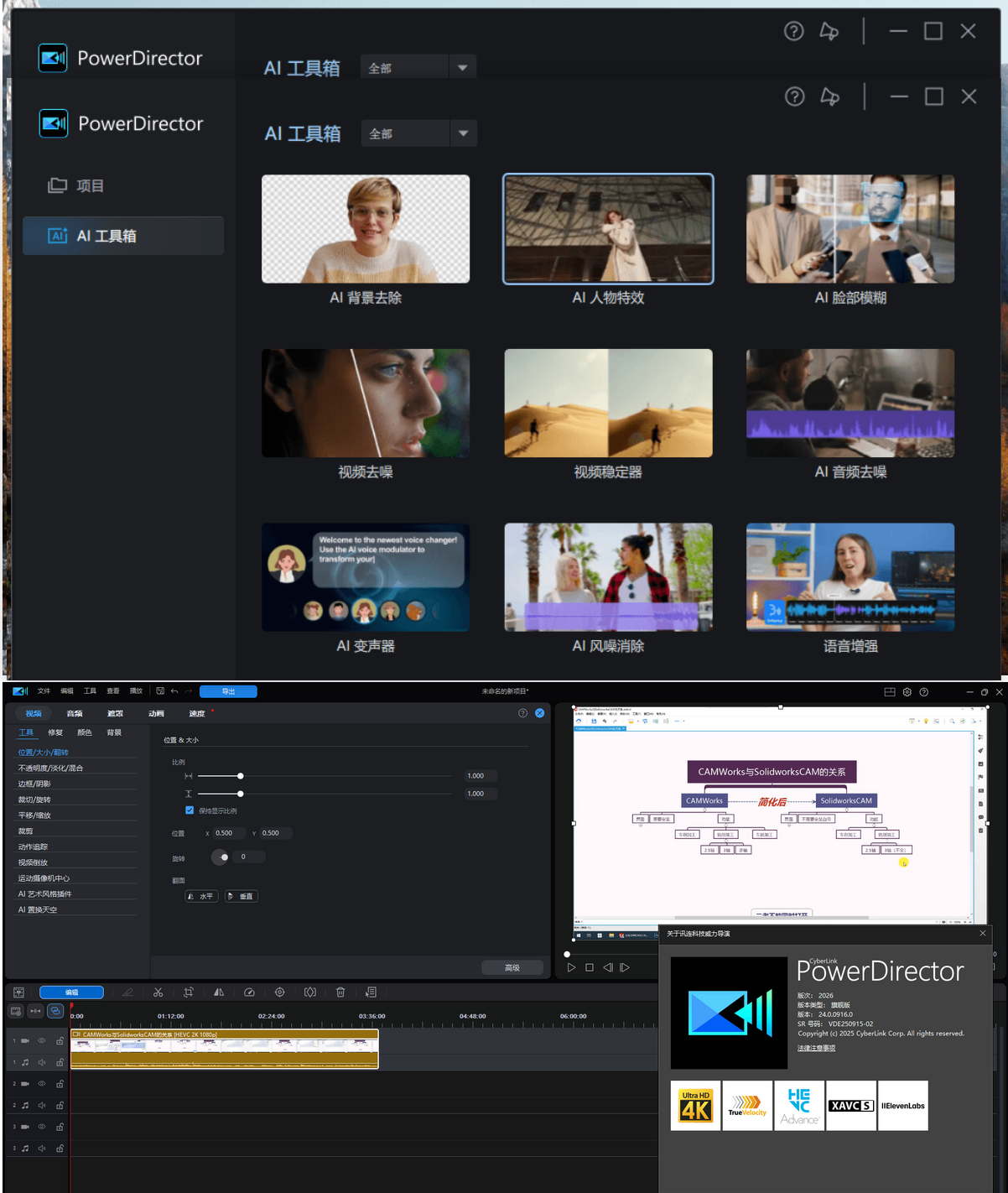Click the 垂直 flip button
The height and width of the screenshot is (1193, 1008).
coord(241,896)
